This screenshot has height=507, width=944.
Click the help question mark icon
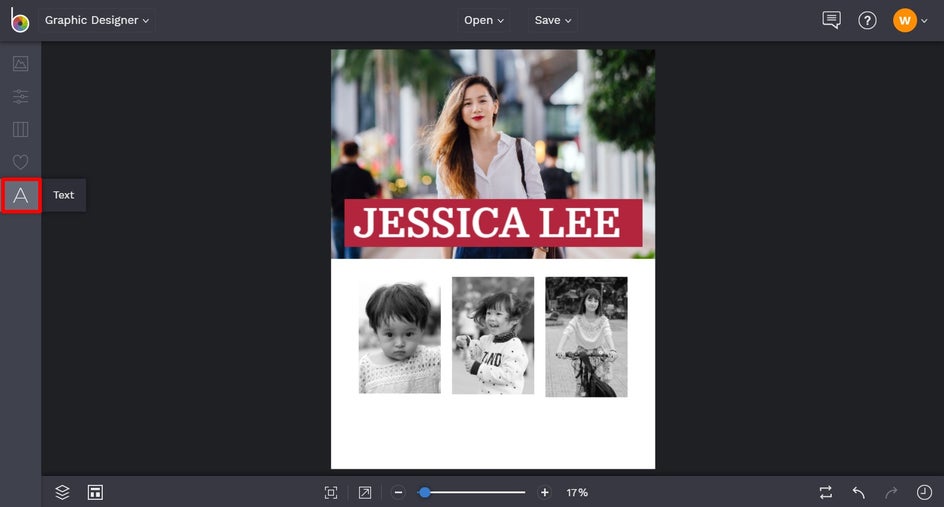point(867,20)
